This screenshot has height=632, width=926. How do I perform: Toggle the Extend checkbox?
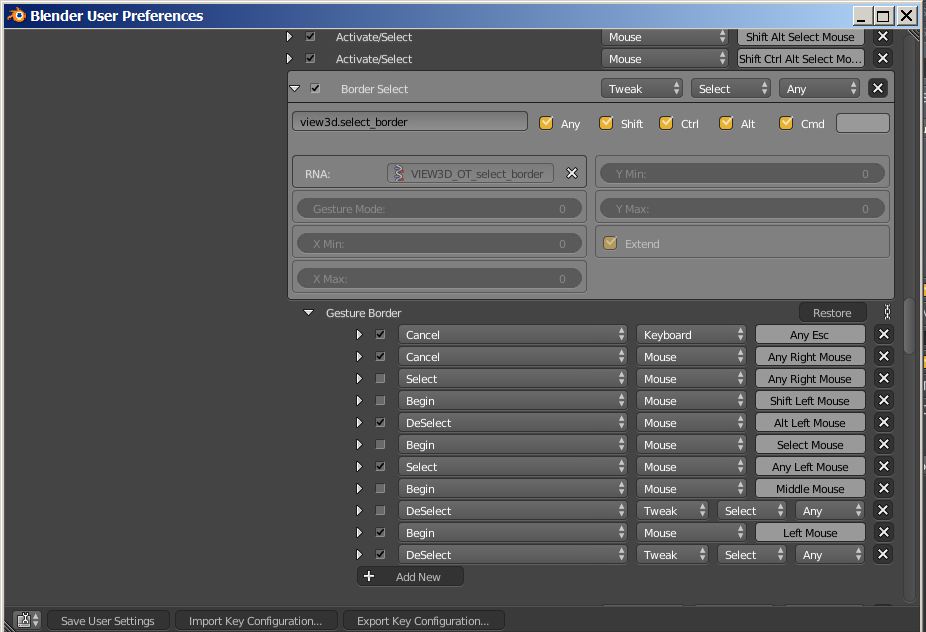click(x=611, y=243)
